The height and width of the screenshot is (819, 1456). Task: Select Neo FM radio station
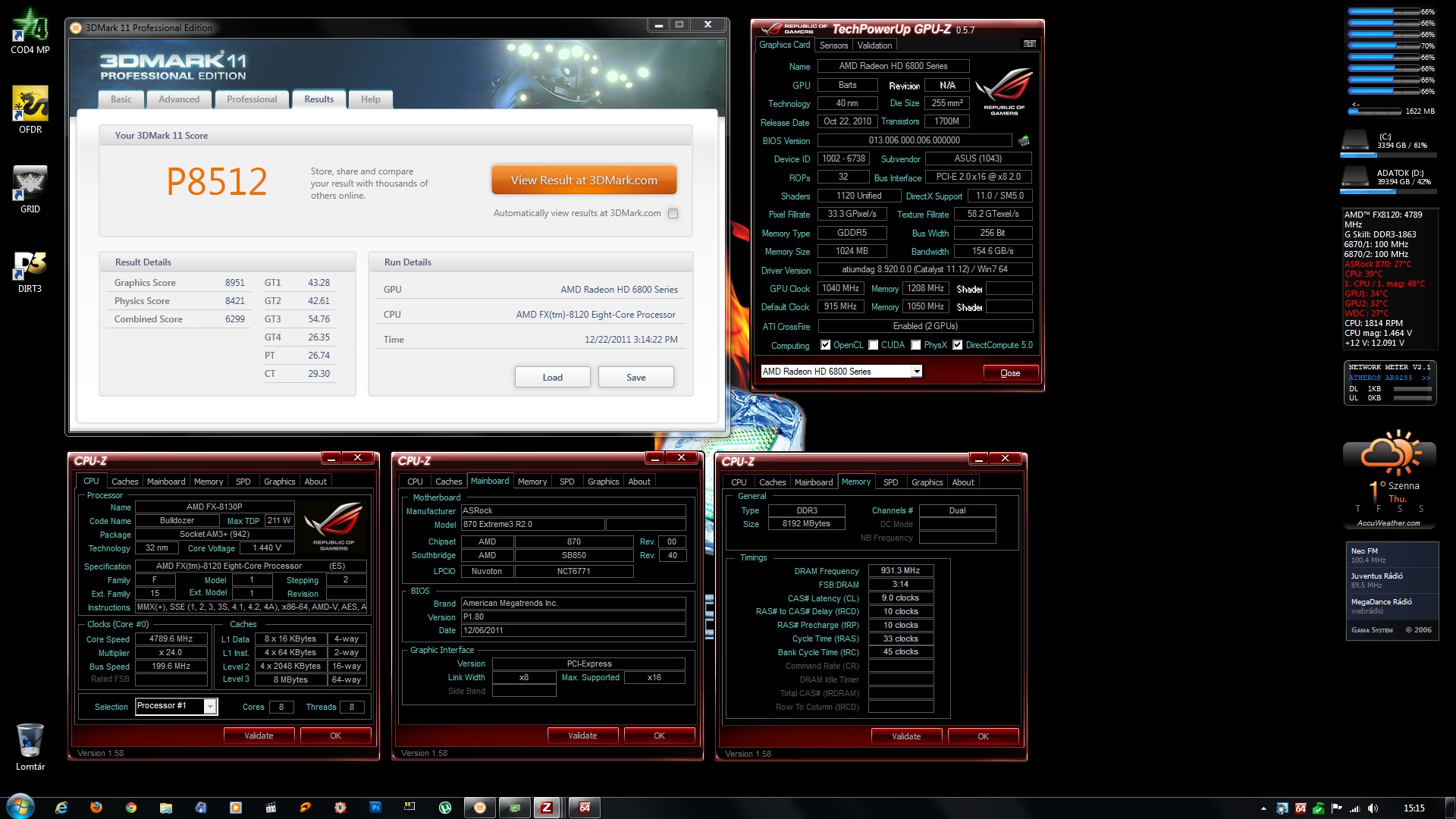tap(1392, 555)
